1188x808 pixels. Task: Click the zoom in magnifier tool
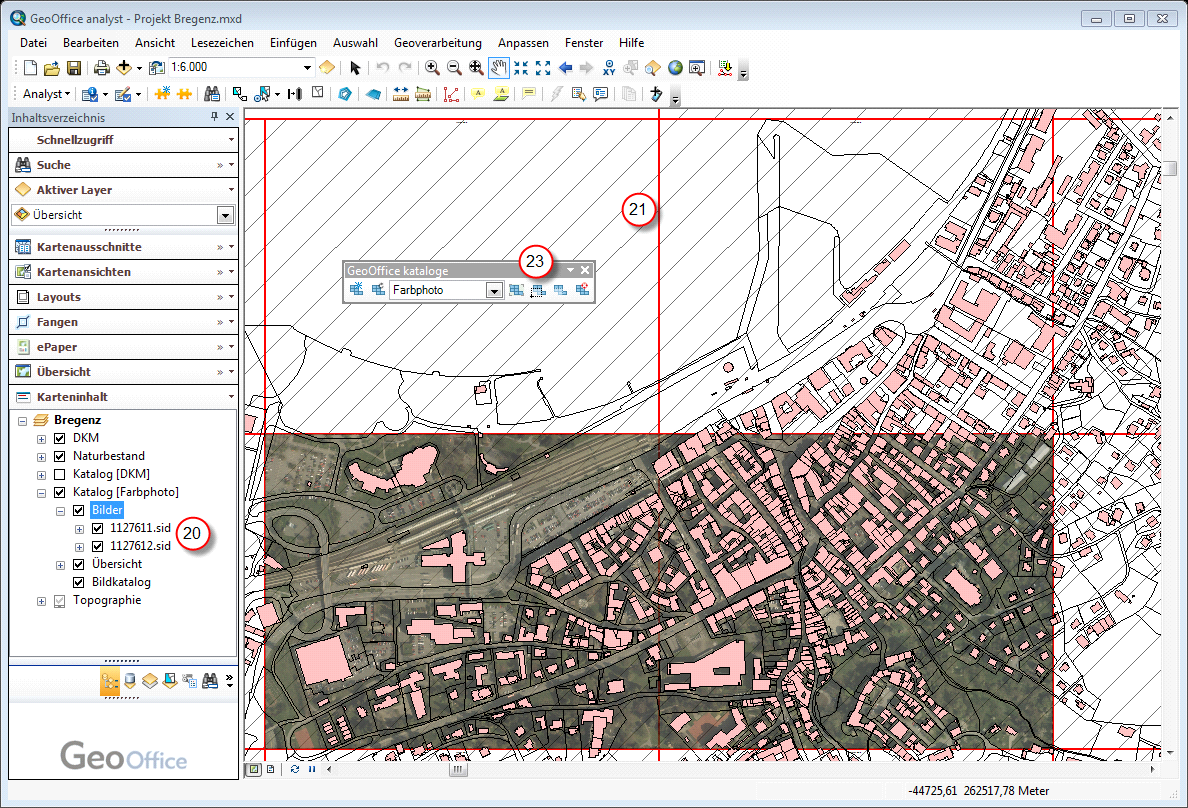433,68
